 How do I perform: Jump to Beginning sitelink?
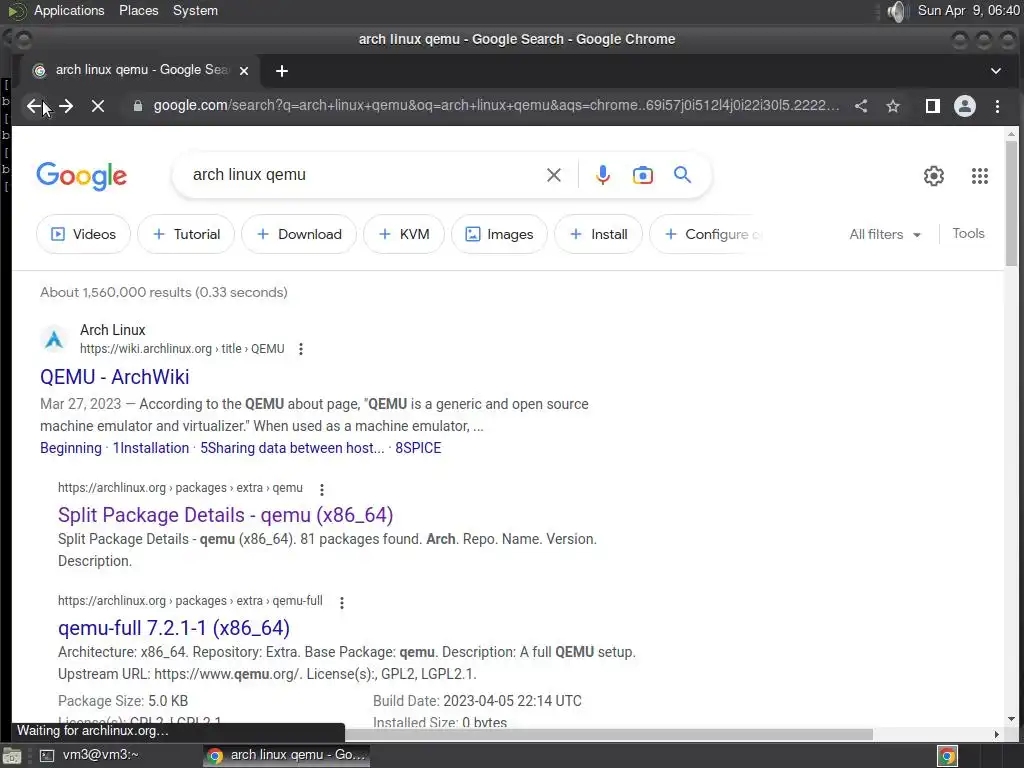pyautogui.click(x=71, y=448)
